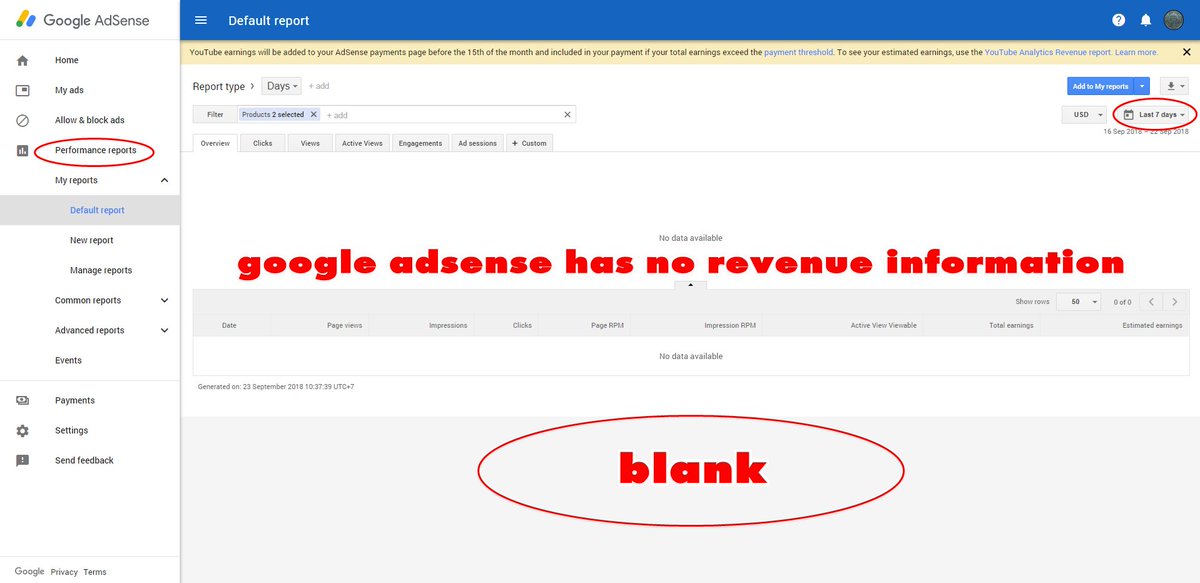Switch to the Ad sessions tab
Image resolution: width=1200 pixels, height=583 pixels.
tap(477, 143)
